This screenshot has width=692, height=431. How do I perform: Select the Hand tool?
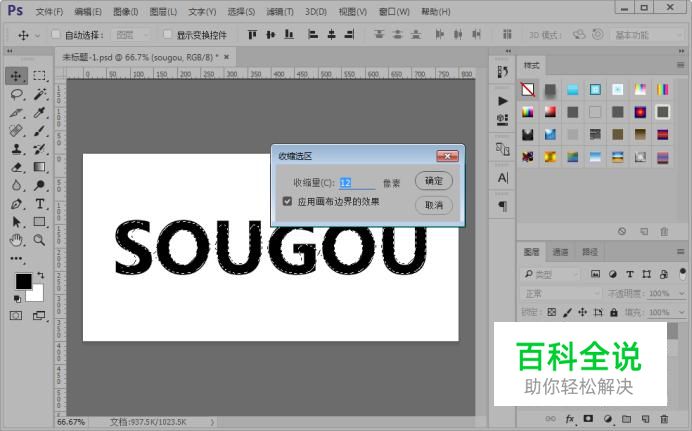(x=16, y=240)
